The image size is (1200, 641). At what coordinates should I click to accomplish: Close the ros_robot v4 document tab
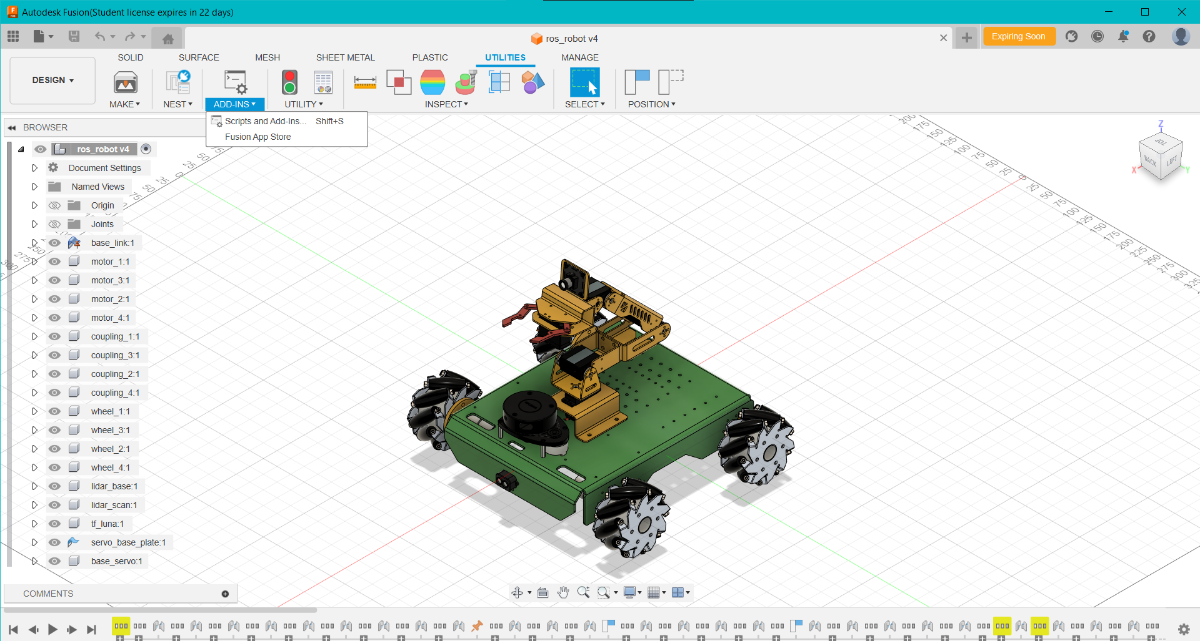click(944, 38)
